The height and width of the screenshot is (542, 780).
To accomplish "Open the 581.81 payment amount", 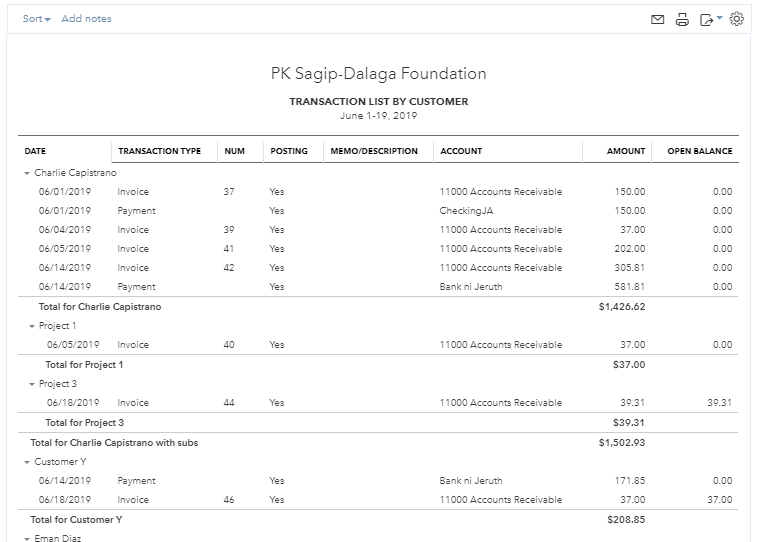I will pos(630,287).
